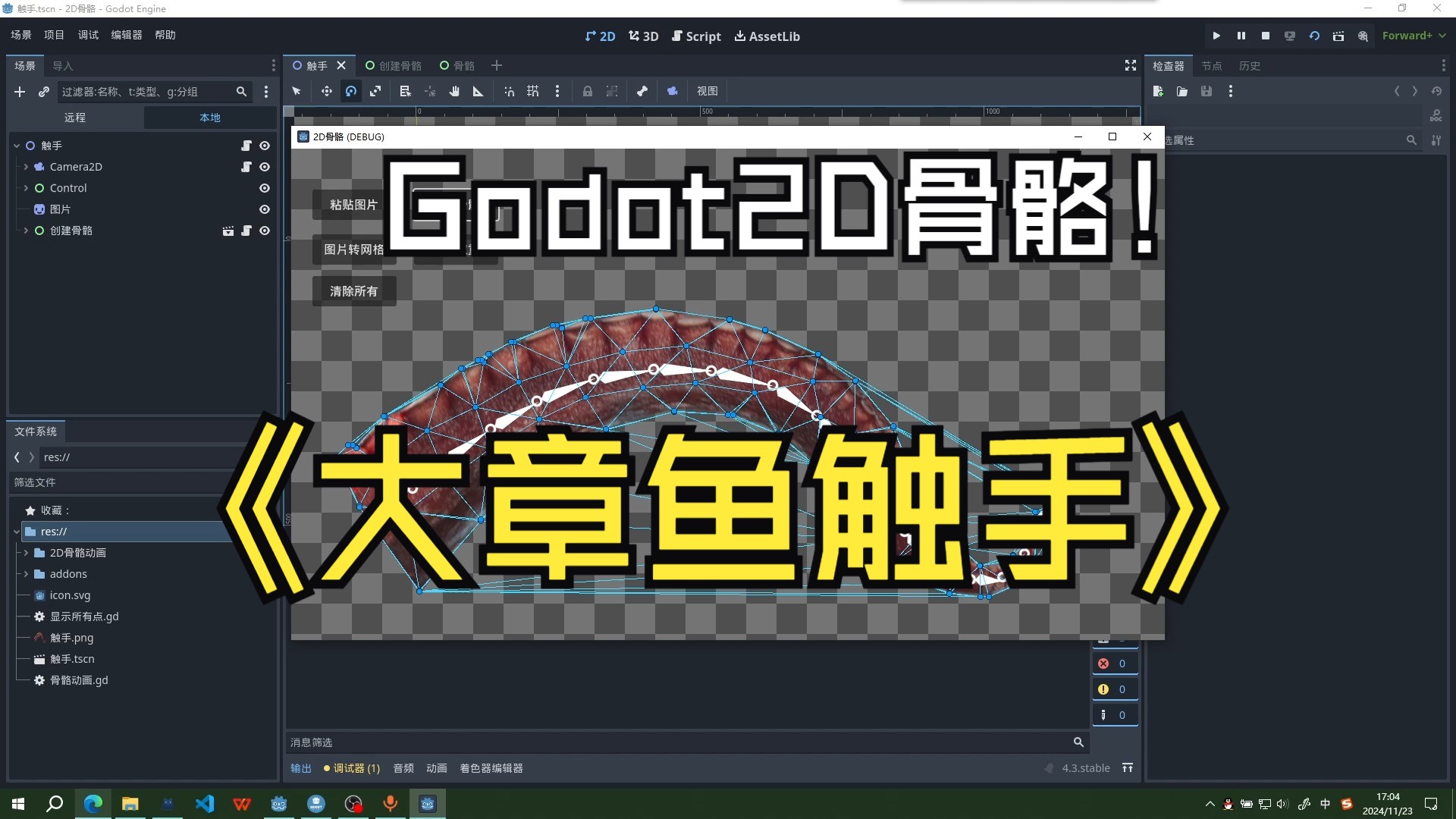Open Windows Start menu
The height and width of the screenshot is (819, 1456).
(18, 804)
